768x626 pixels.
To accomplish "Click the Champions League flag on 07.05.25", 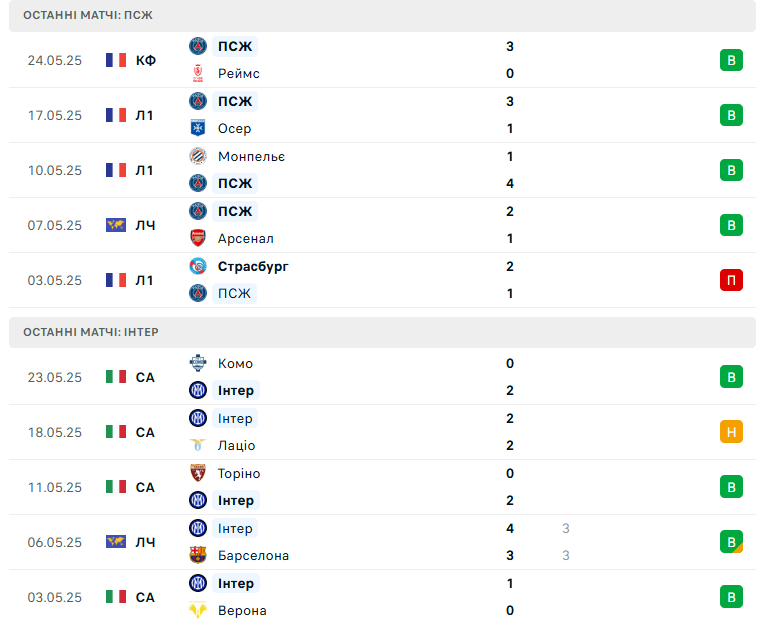I will tap(116, 225).
